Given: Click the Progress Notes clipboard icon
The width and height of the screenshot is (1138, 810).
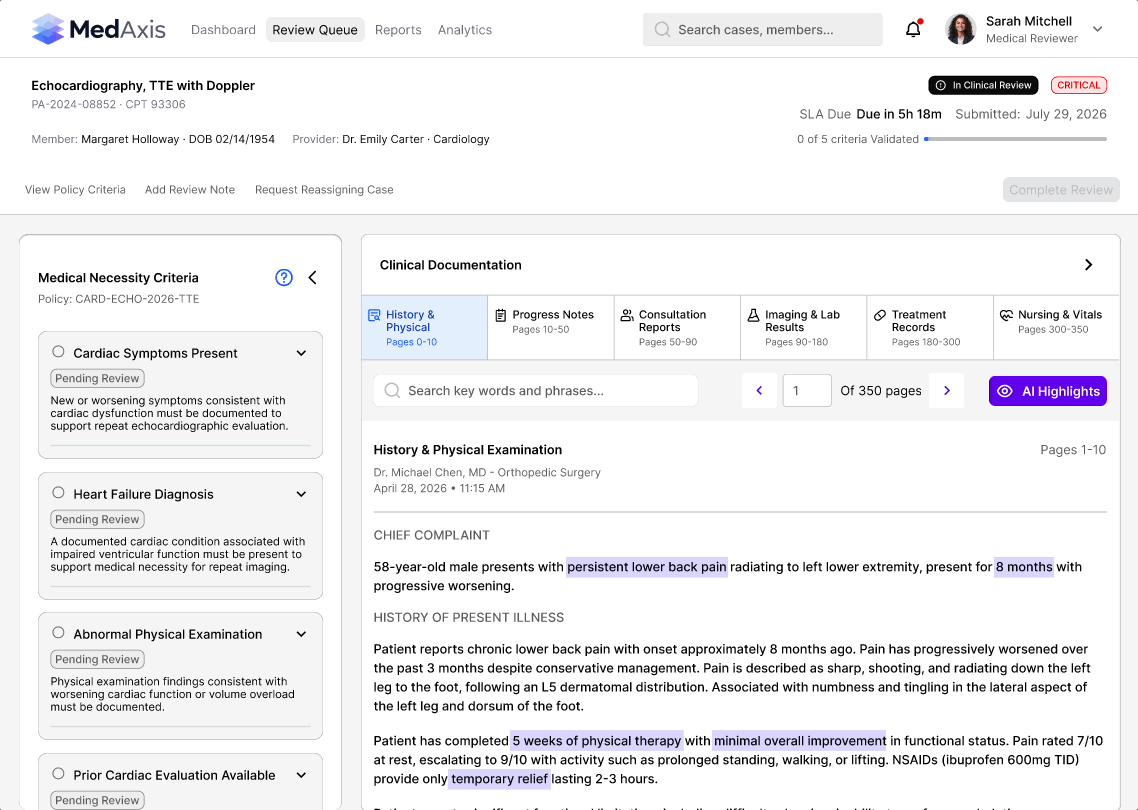Looking at the screenshot, I should coord(501,315).
